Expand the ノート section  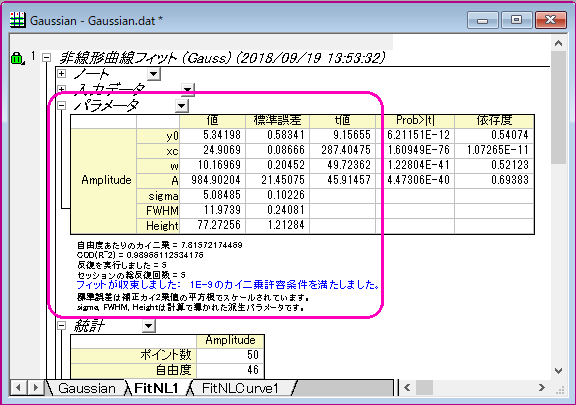coord(62,74)
